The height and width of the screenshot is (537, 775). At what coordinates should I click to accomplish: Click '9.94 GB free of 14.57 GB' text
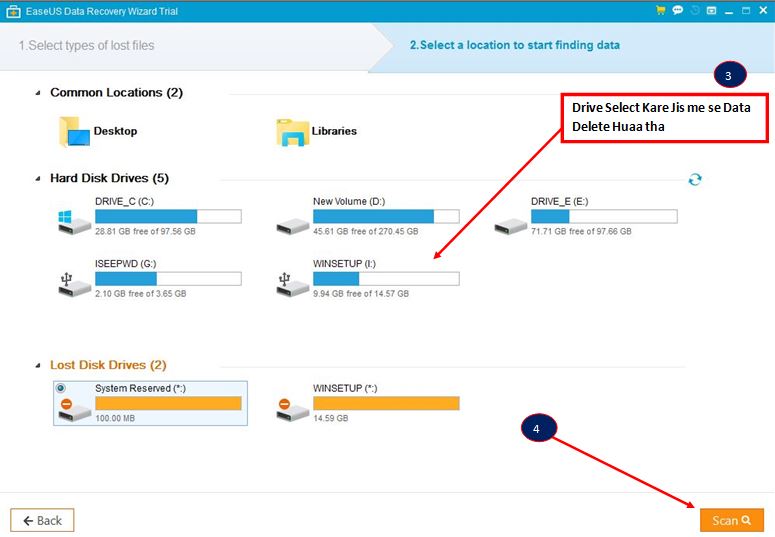pyautogui.click(x=361, y=293)
